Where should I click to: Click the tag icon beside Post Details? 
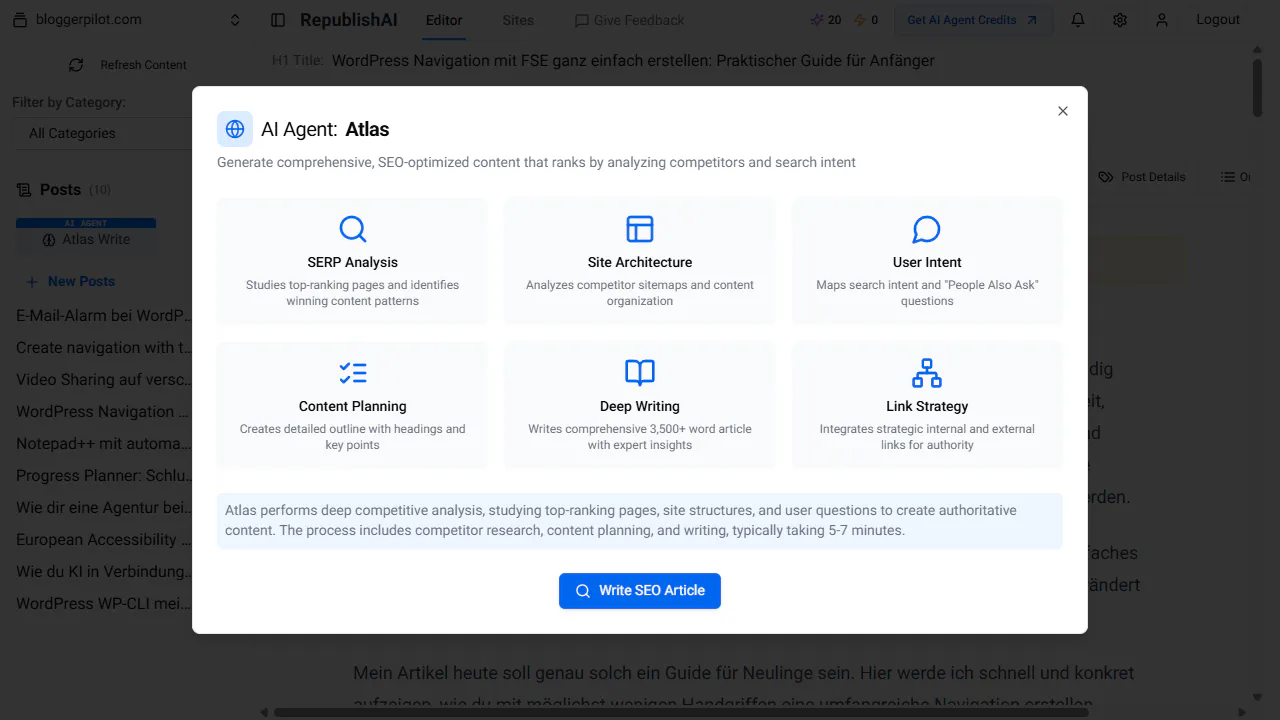coord(1105,177)
